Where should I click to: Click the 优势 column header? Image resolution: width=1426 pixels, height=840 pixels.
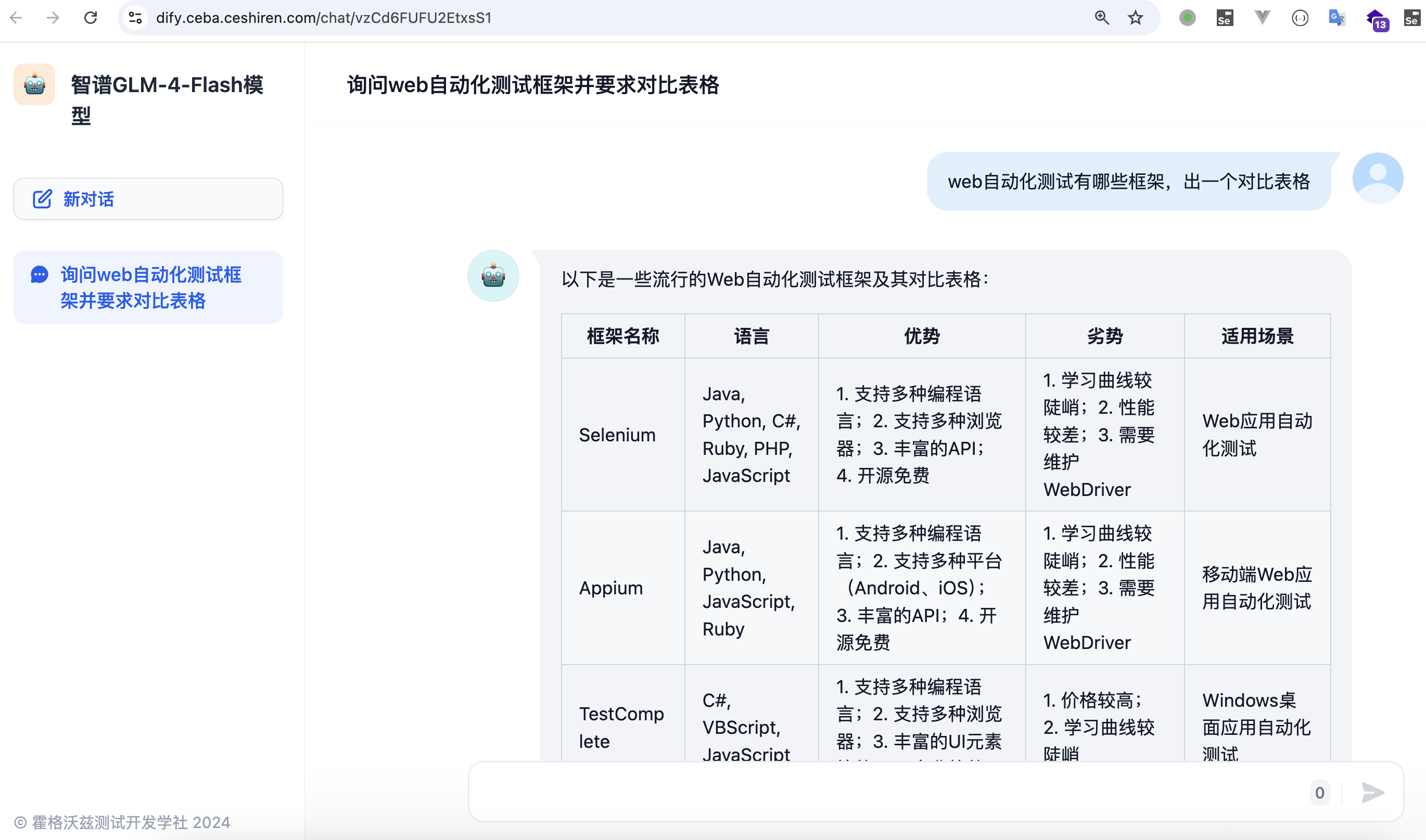[x=922, y=336]
